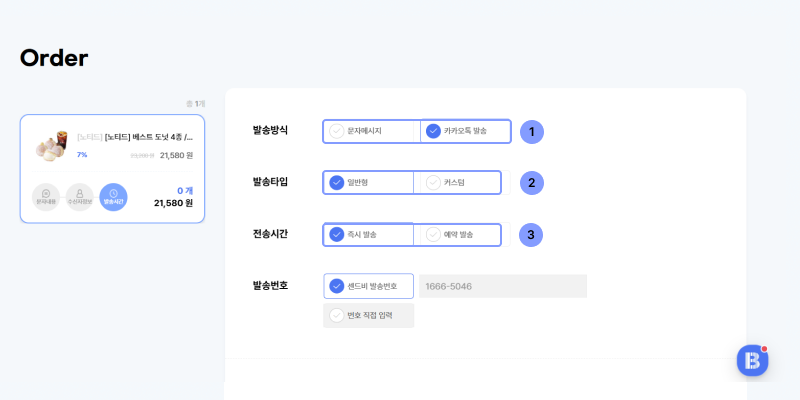This screenshot has height=400, width=800.
Task: Choose 카카오톡 발송 sending method
Action: pos(465,131)
